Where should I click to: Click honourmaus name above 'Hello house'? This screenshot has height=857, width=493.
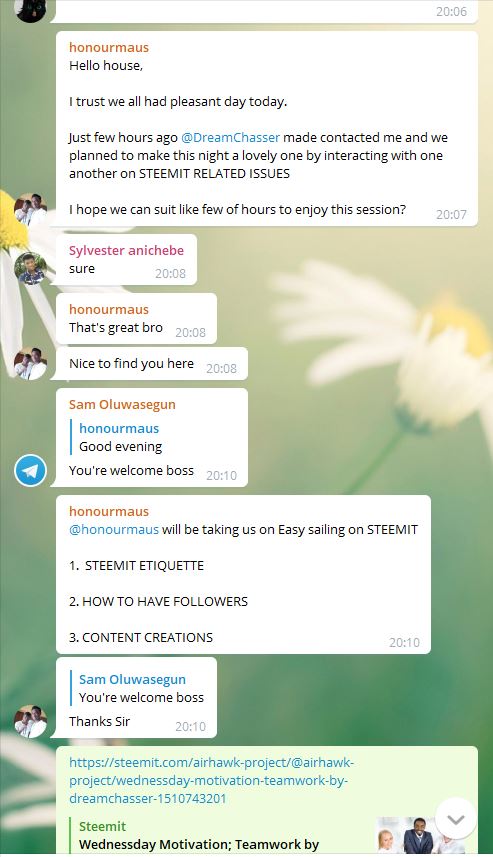[x=109, y=48]
